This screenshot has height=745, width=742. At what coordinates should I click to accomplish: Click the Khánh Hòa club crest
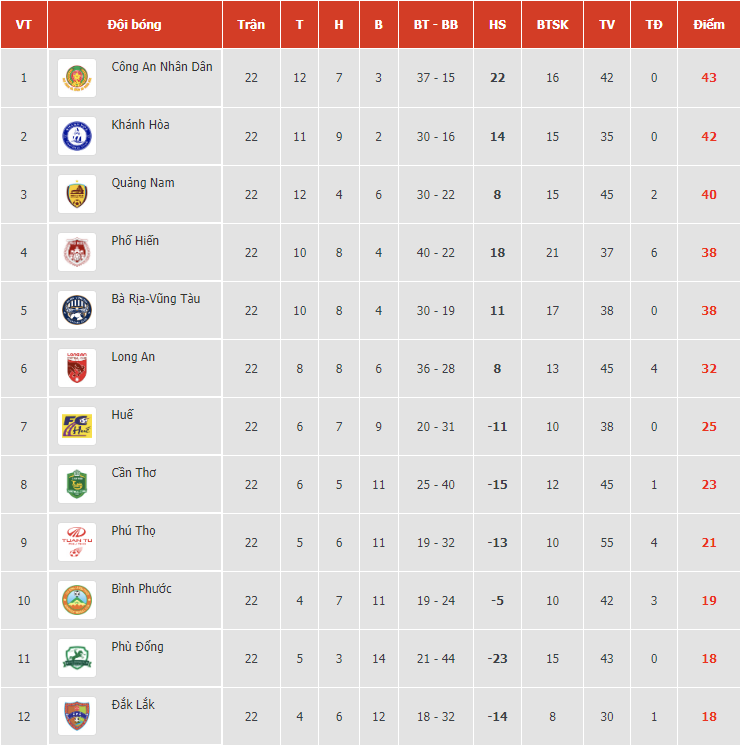pyautogui.click(x=77, y=136)
